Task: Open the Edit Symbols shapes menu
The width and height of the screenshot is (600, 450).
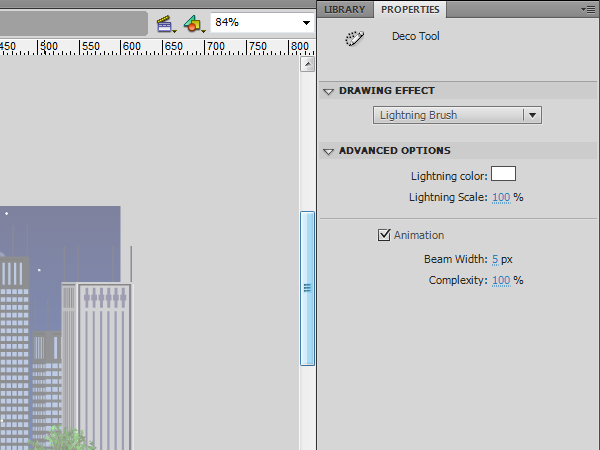Action: click(194, 24)
